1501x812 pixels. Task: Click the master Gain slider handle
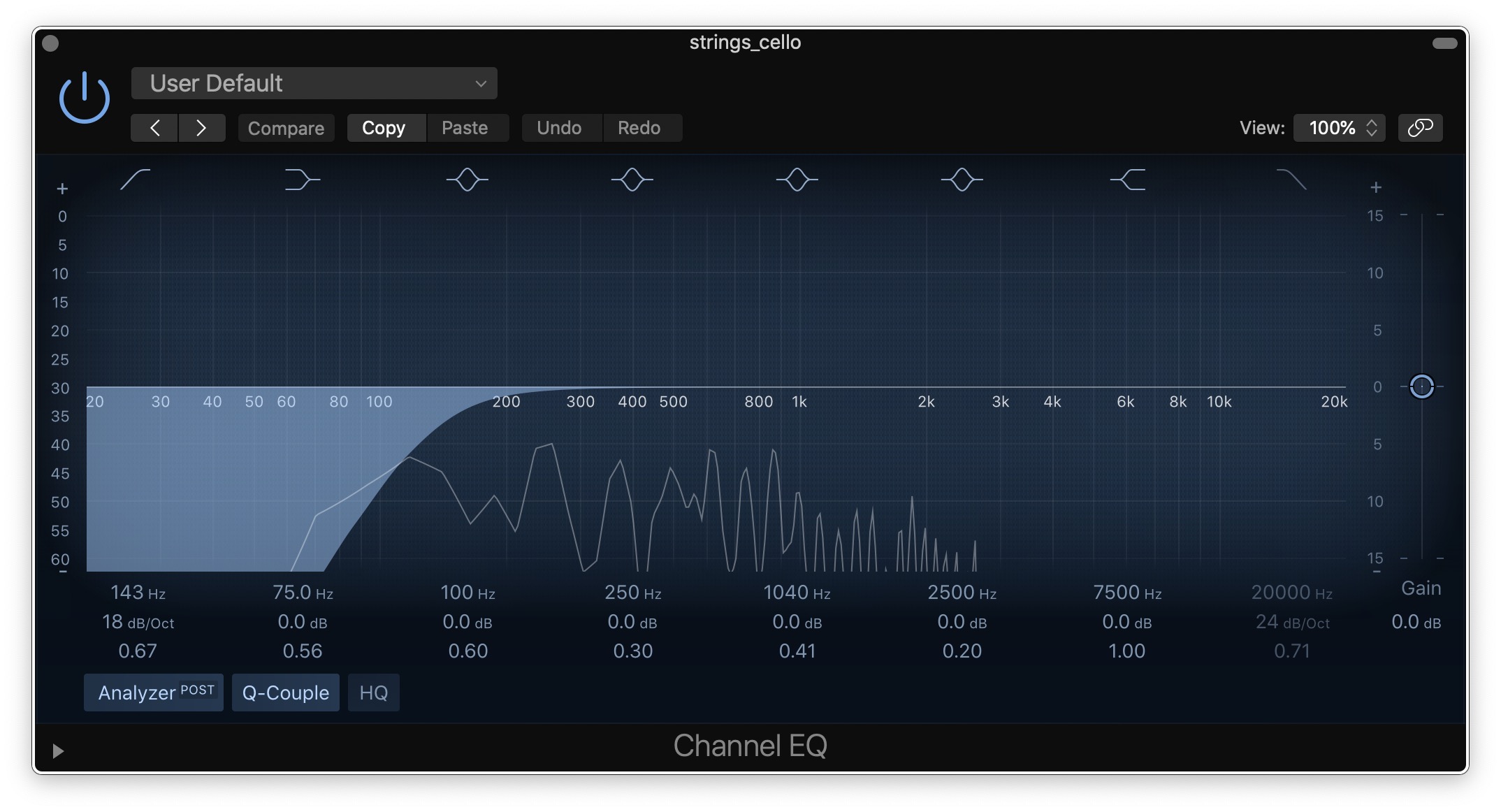(x=1421, y=386)
